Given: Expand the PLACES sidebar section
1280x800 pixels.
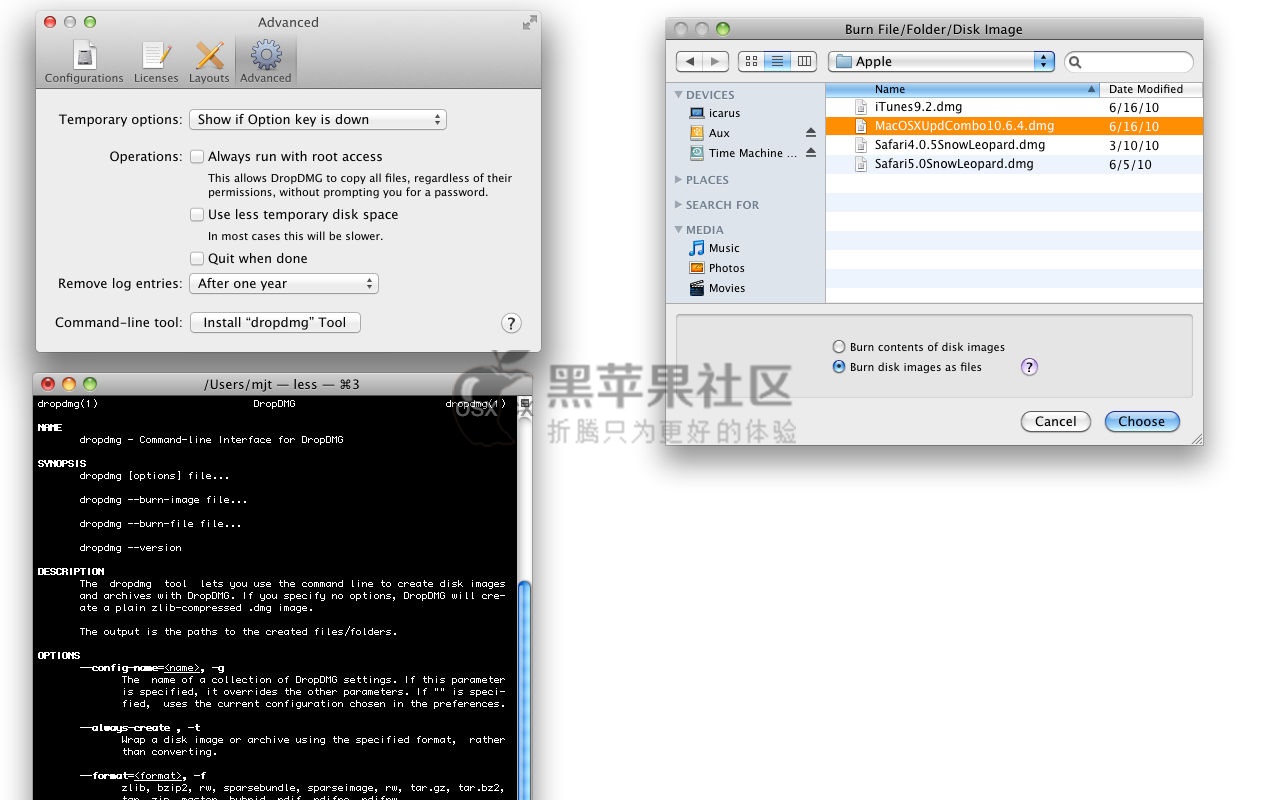Looking at the screenshot, I should pyautogui.click(x=679, y=180).
